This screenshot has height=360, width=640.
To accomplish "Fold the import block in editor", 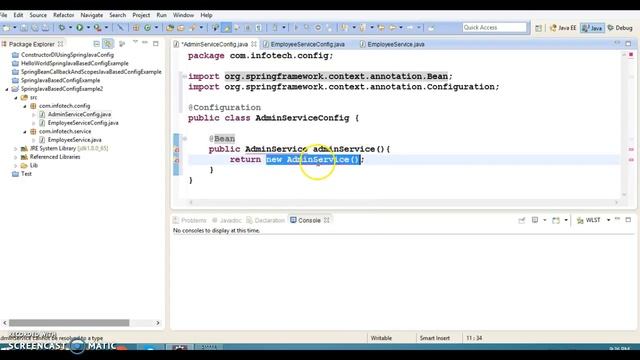I will click(x=184, y=76).
